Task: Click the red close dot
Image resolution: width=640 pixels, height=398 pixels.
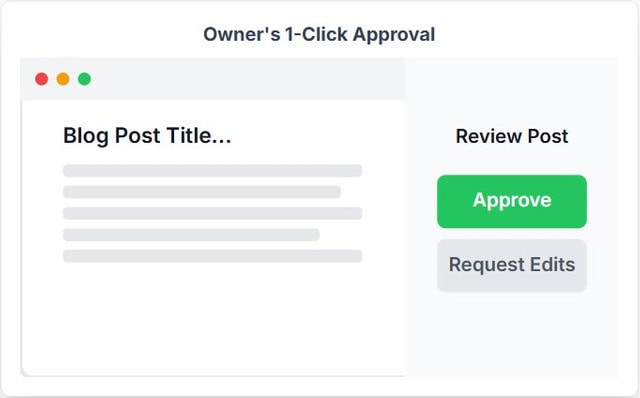Action: pyautogui.click(x=42, y=79)
